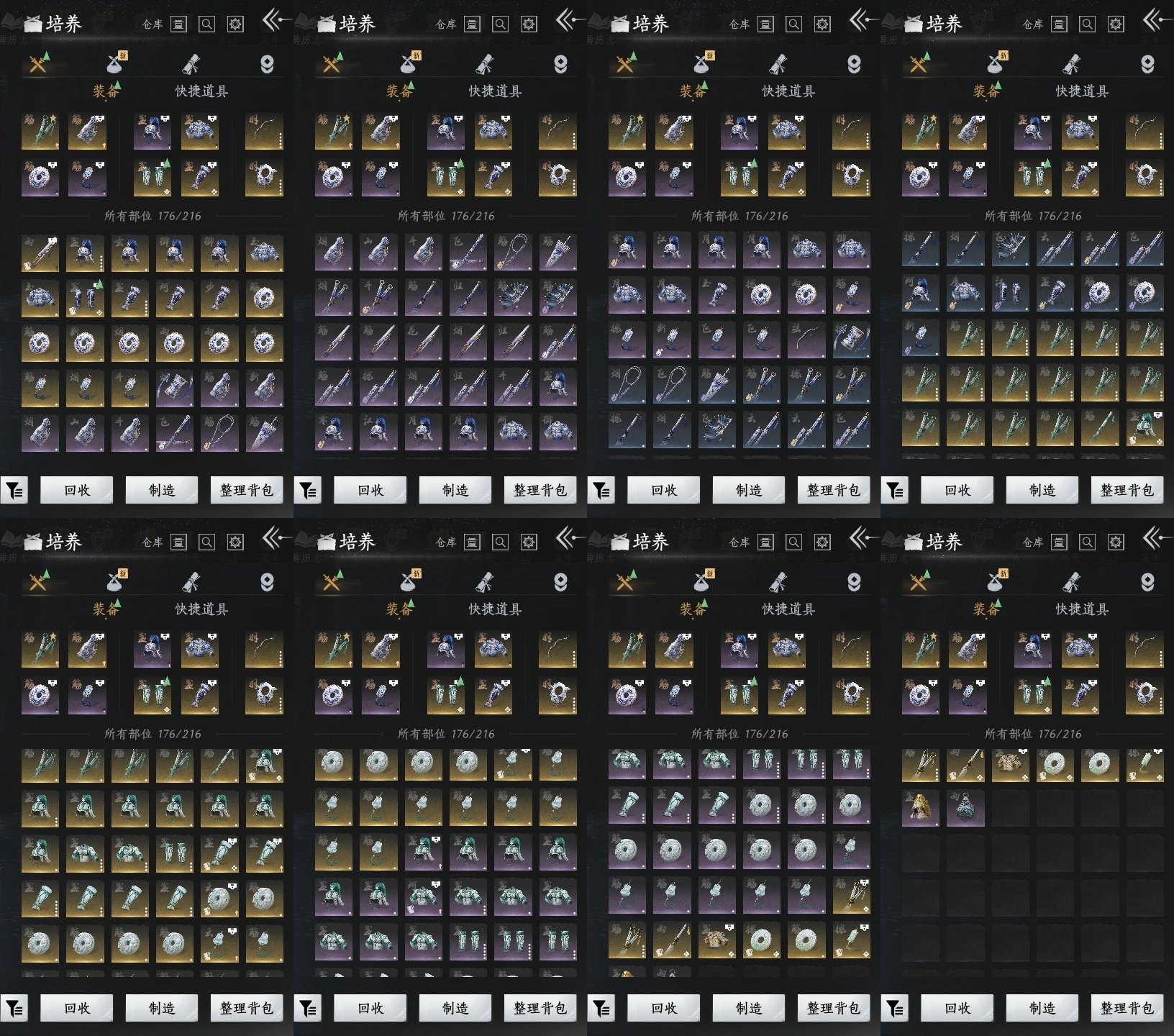Click 整理背包 button in top-left panel
1174x1036 pixels.
click(247, 490)
